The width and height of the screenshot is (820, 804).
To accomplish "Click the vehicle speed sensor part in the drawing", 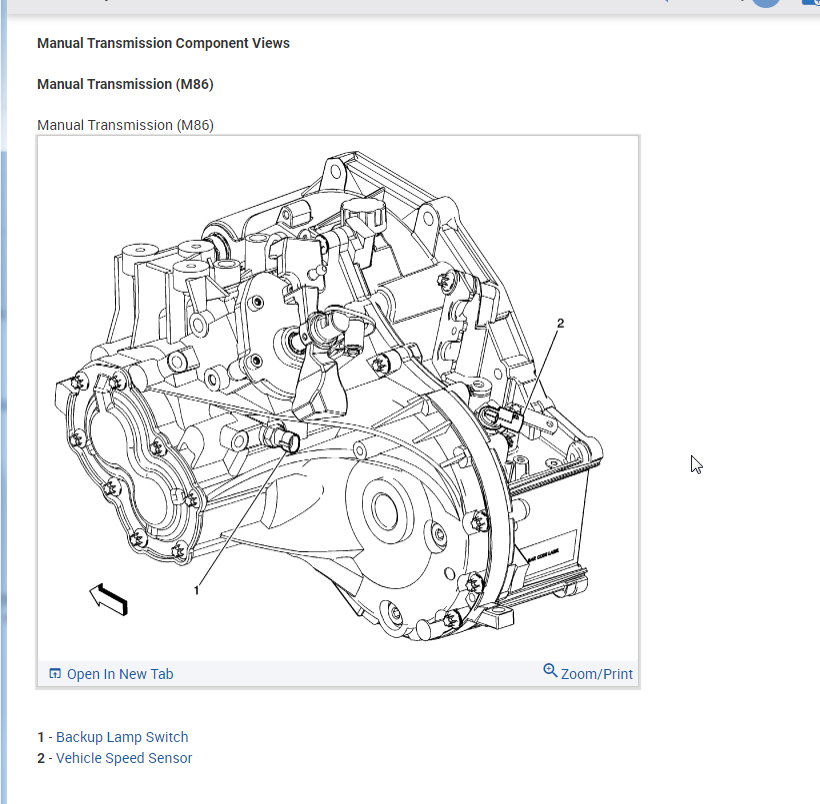I will coord(503,418).
